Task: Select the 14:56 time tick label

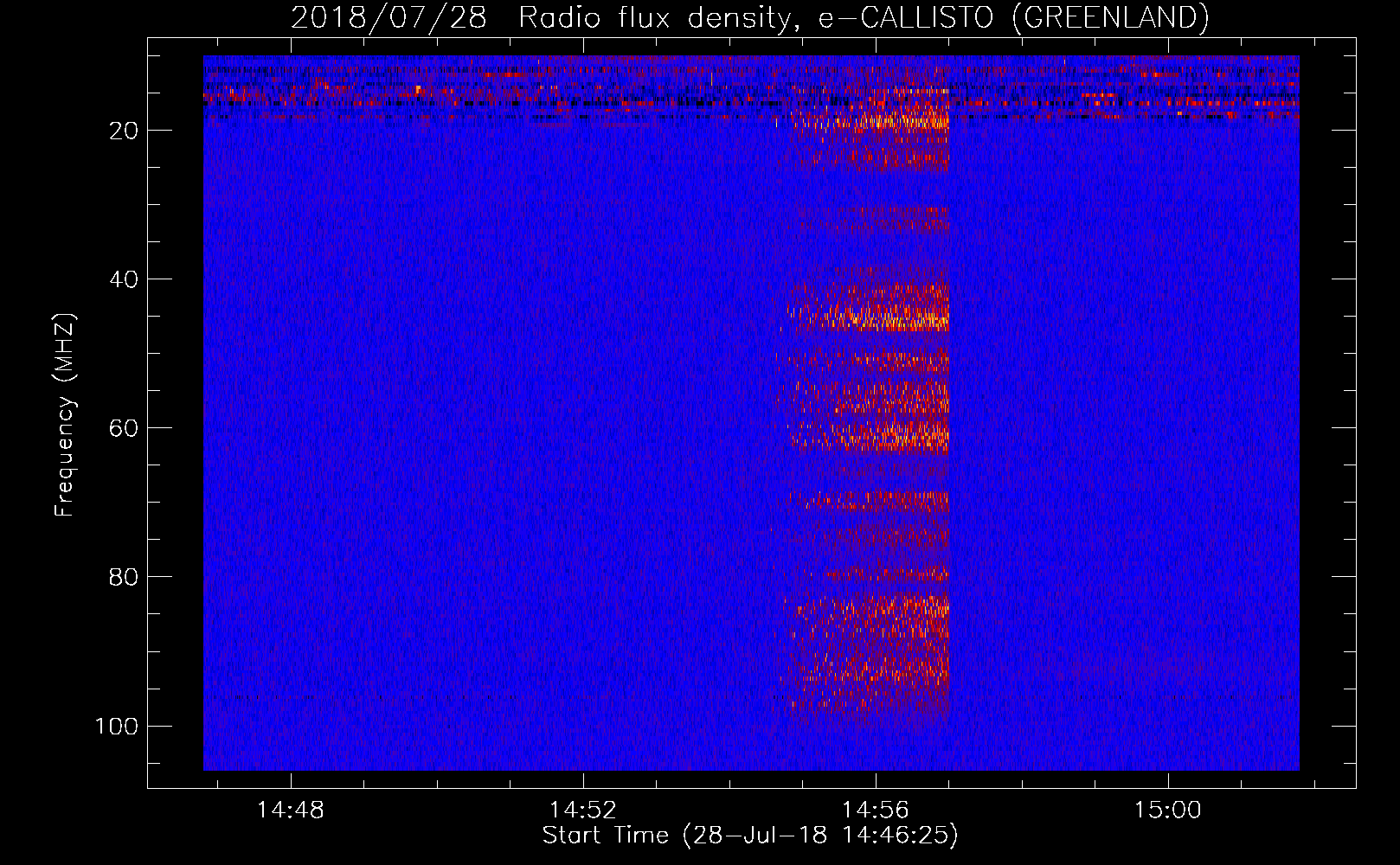Action: tap(876, 810)
